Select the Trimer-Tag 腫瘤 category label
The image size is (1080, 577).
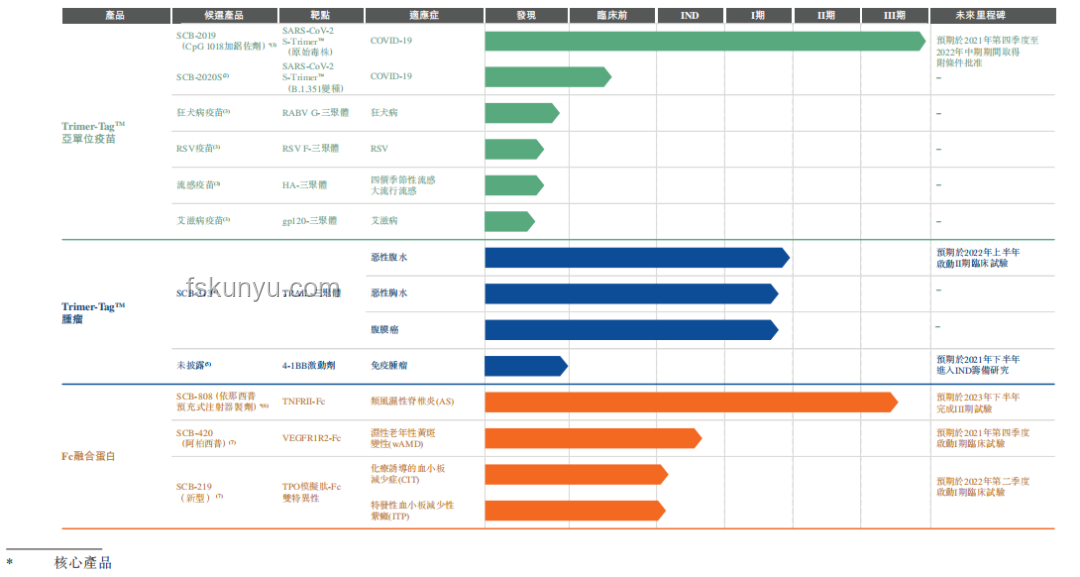pos(93,313)
